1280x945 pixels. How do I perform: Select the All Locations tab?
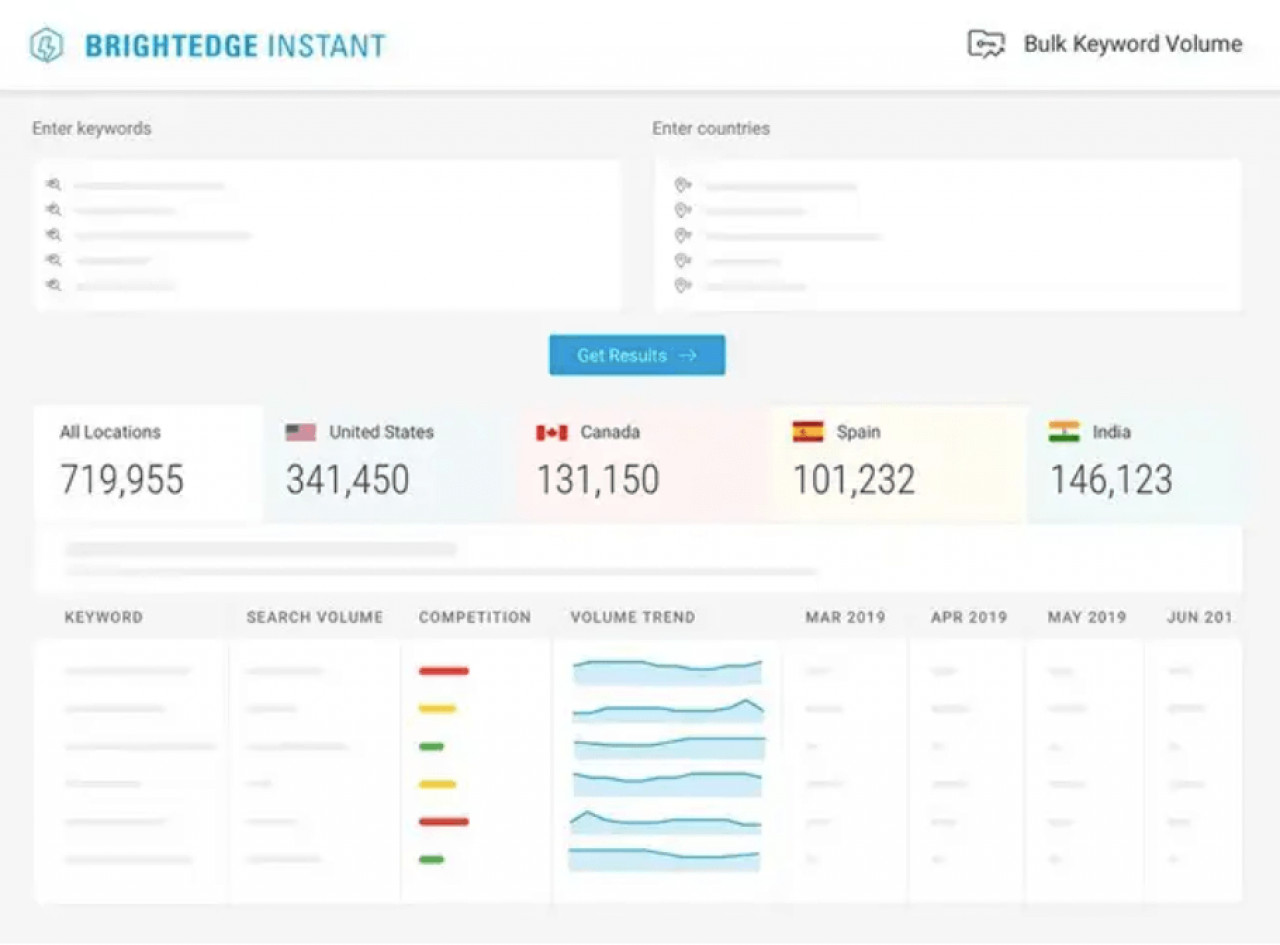pyautogui.click(x=148, y=464)
